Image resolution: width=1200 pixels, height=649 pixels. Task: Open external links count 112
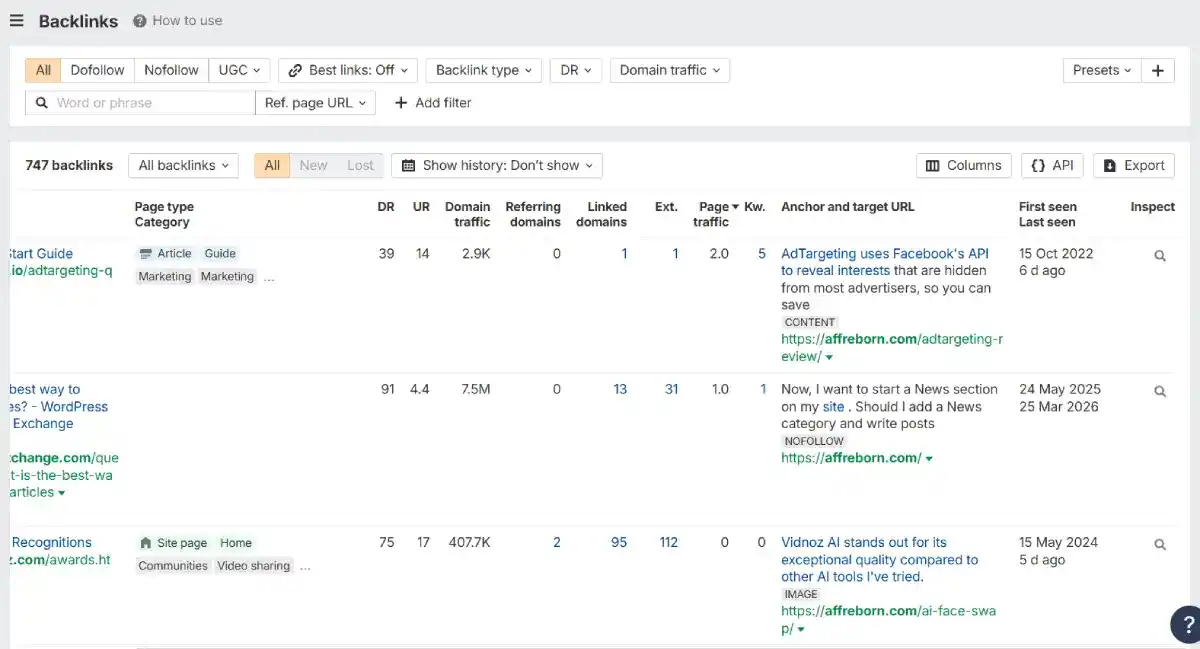(x=668, y=542)
